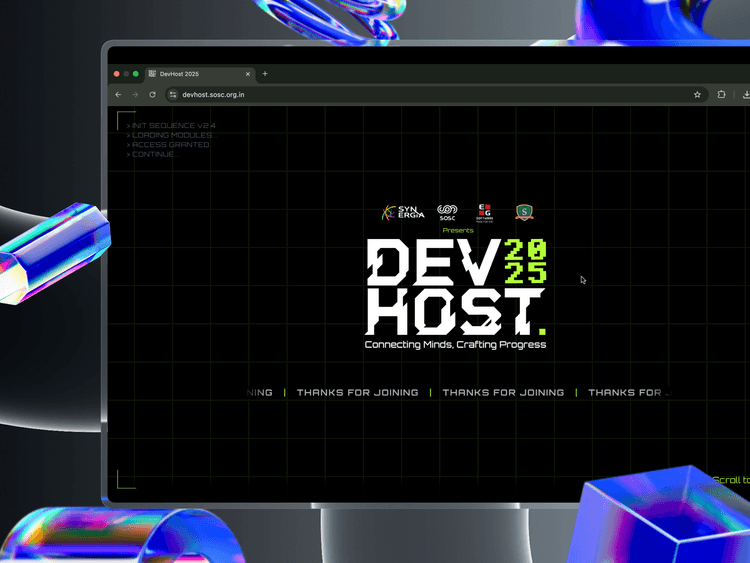Click the browser forward arrow
The image size is (750, 563).
[135, 95]
